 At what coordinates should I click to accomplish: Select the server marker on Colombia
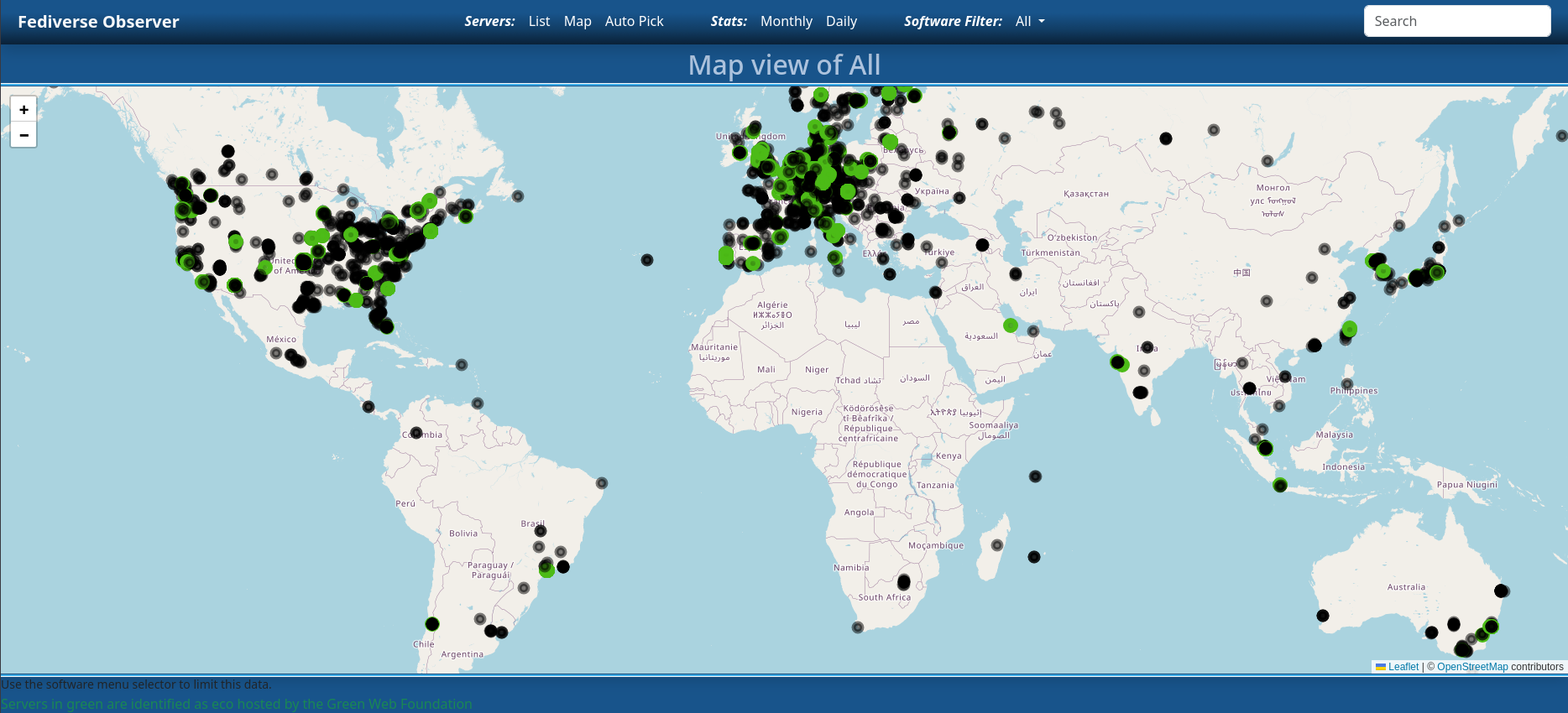[x=416, y=433]
